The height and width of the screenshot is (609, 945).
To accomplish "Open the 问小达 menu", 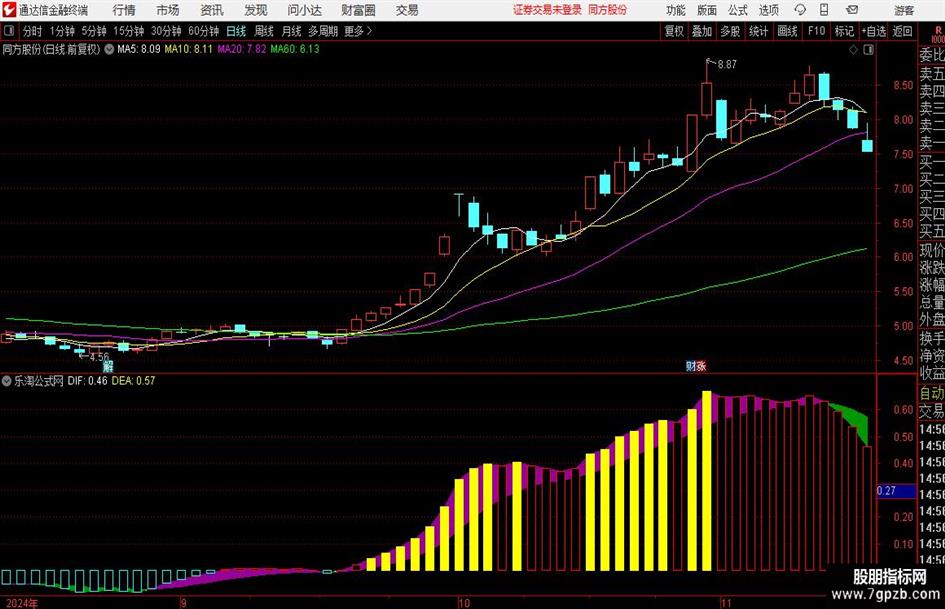I will coord(304,10).
